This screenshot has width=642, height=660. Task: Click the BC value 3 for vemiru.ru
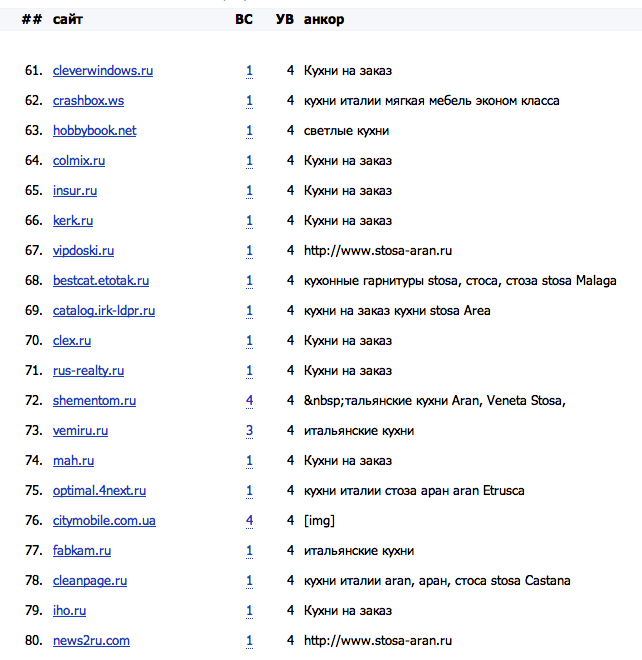click(x=249, y=431)
